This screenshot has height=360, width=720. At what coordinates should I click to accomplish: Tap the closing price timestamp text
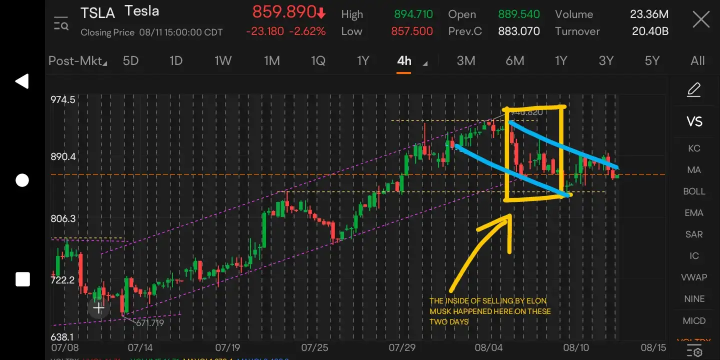click(152, 33)
